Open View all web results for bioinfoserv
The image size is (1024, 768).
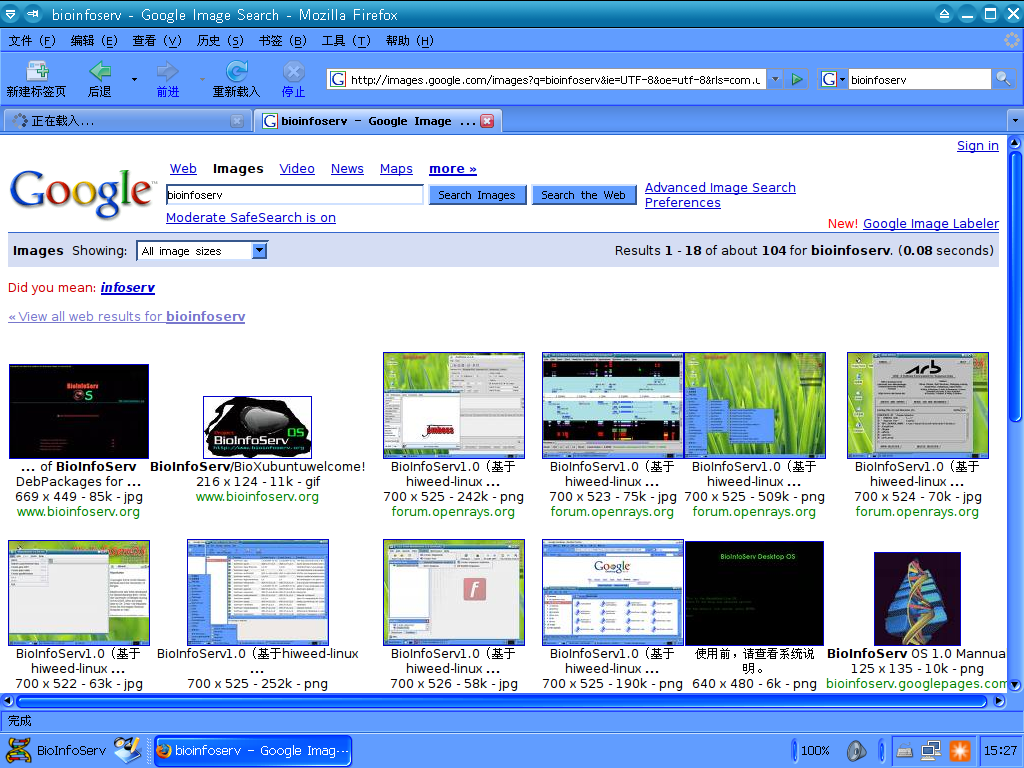click(x=127, y=316)
